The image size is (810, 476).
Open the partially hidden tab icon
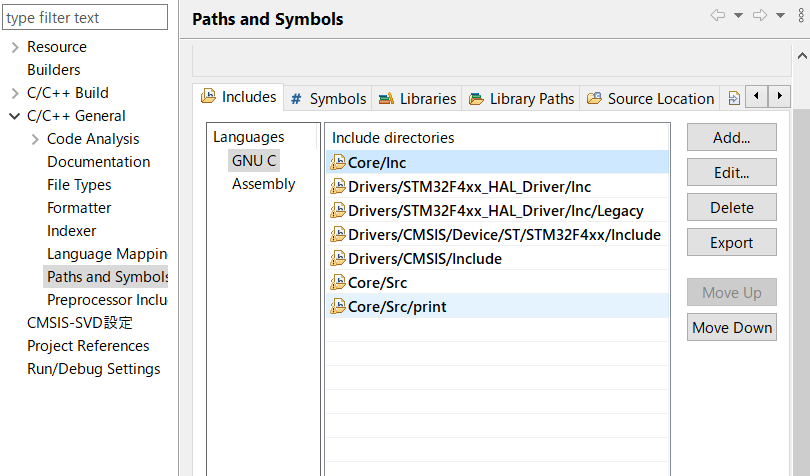[x=734, y=98]
